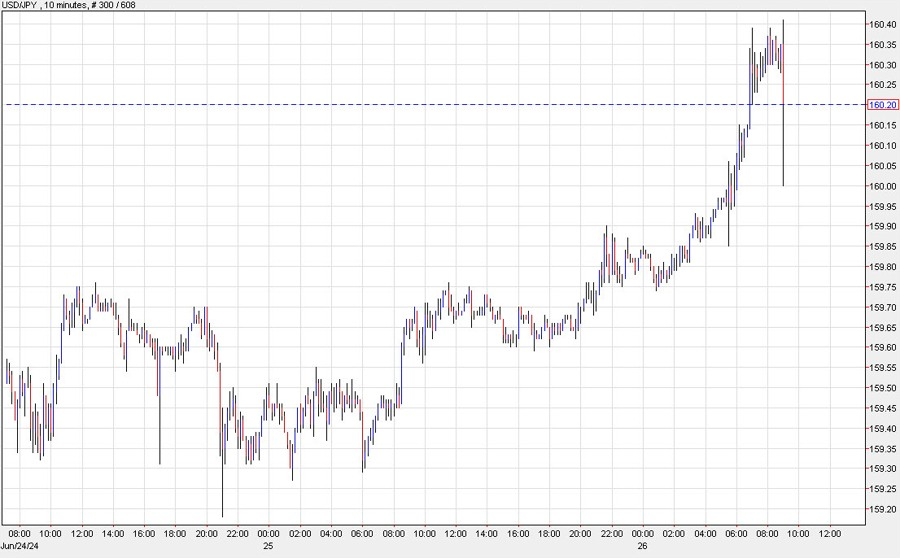Click the 159.45 price axis label

pyautogui.click(x=883, y=408)
